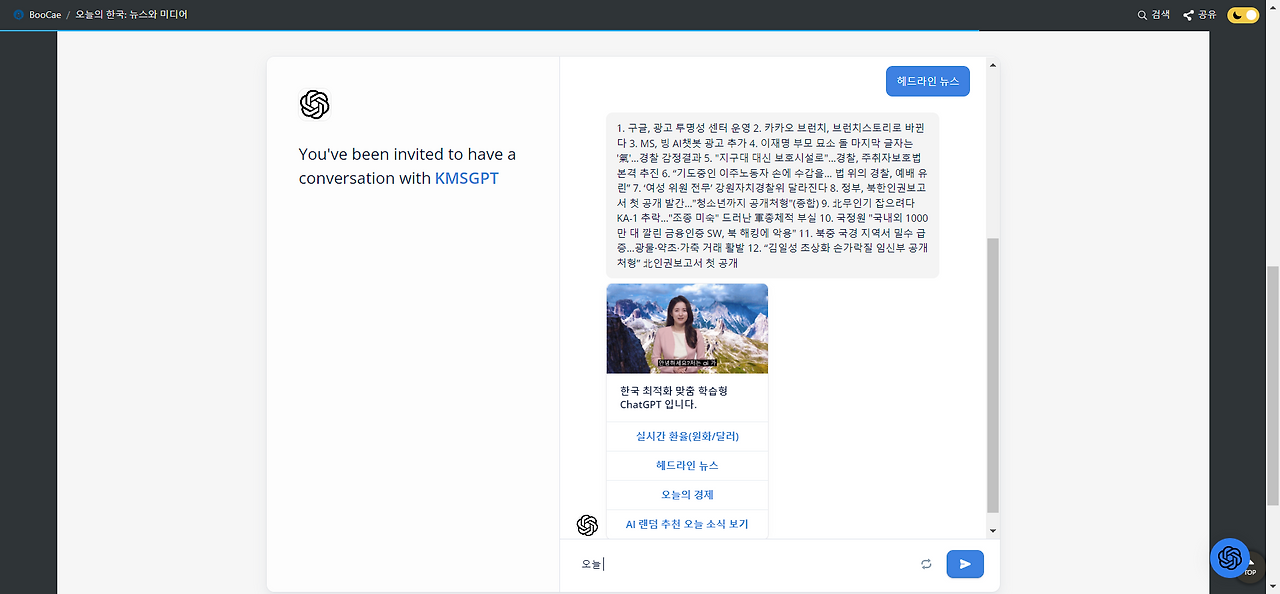
Task: Click the up arrow on the chat scrollbar
Action: coord(991,64)
